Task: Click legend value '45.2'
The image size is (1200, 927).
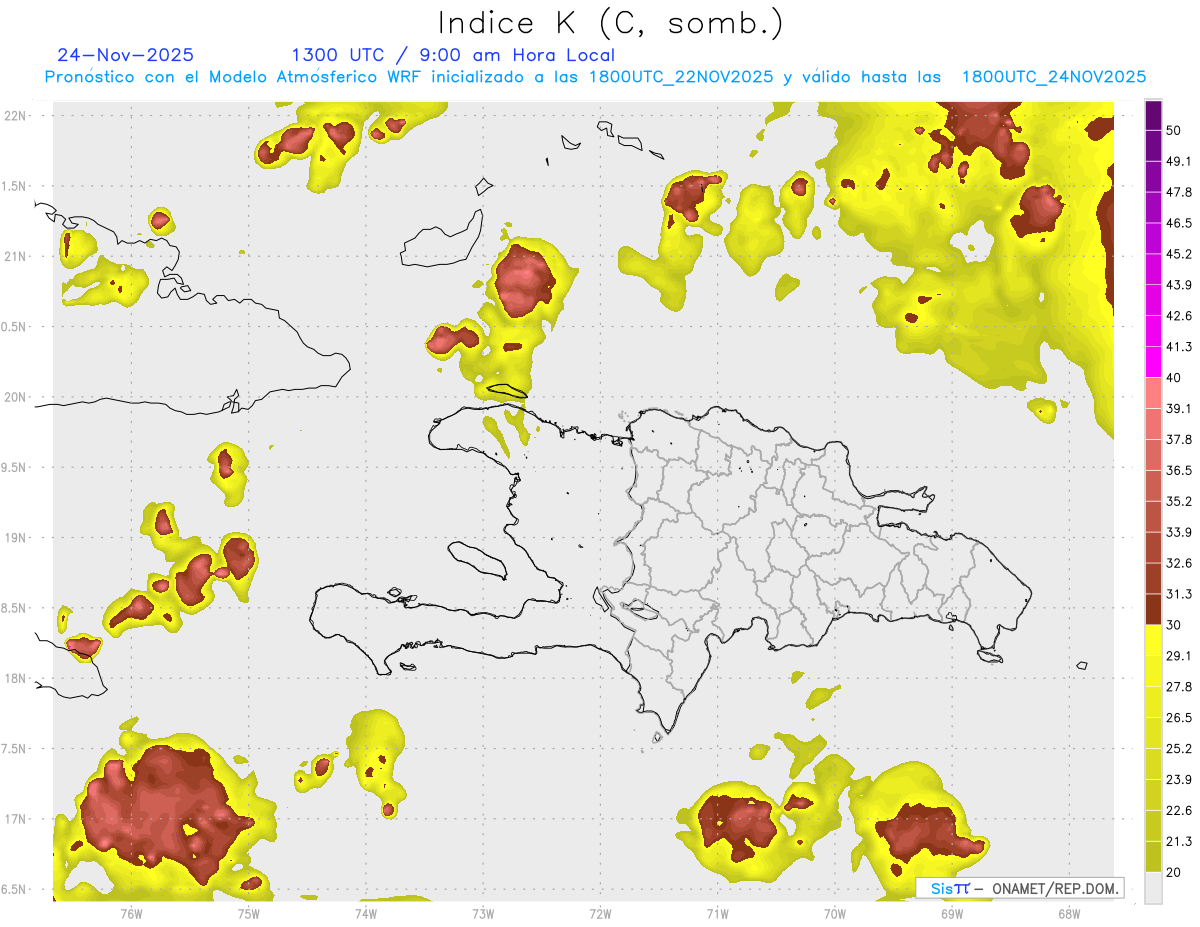Action: click(x=1179, y=254)
